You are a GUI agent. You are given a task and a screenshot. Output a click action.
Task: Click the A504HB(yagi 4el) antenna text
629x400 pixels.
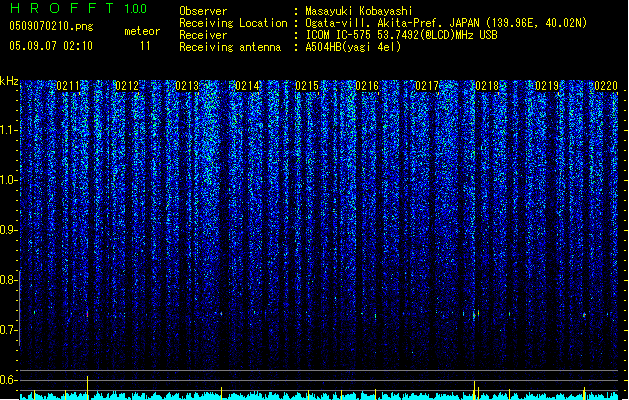click(x=353, y=47)
